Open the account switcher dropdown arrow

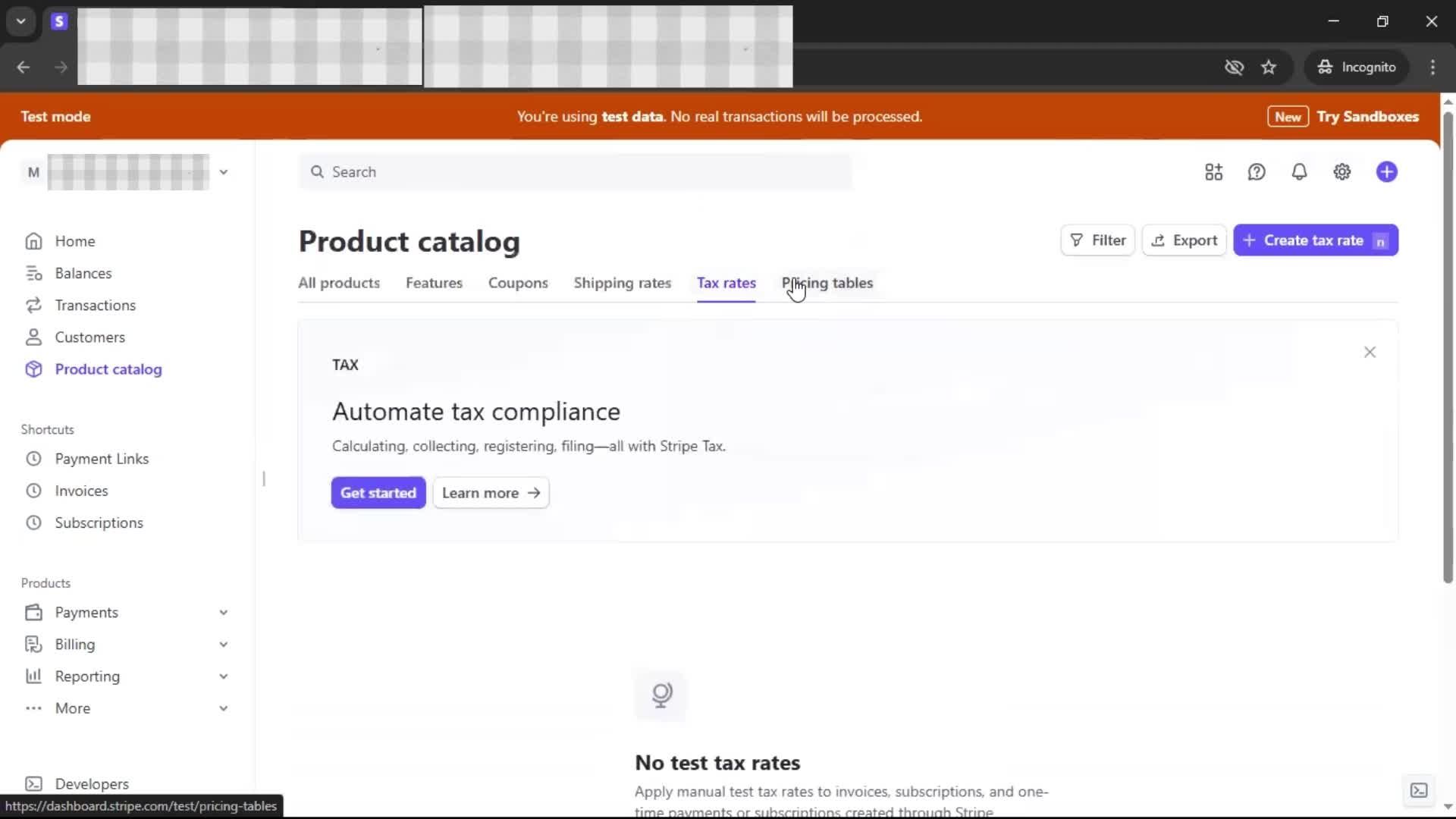click(224, 172)
